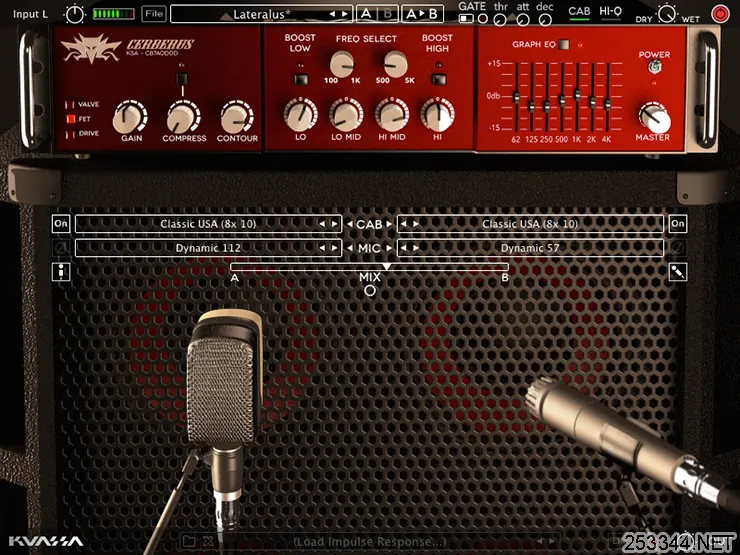Click the A/B MIX slider bar
Viewport: 740px width, 555px height.
[x=369, y=267]
